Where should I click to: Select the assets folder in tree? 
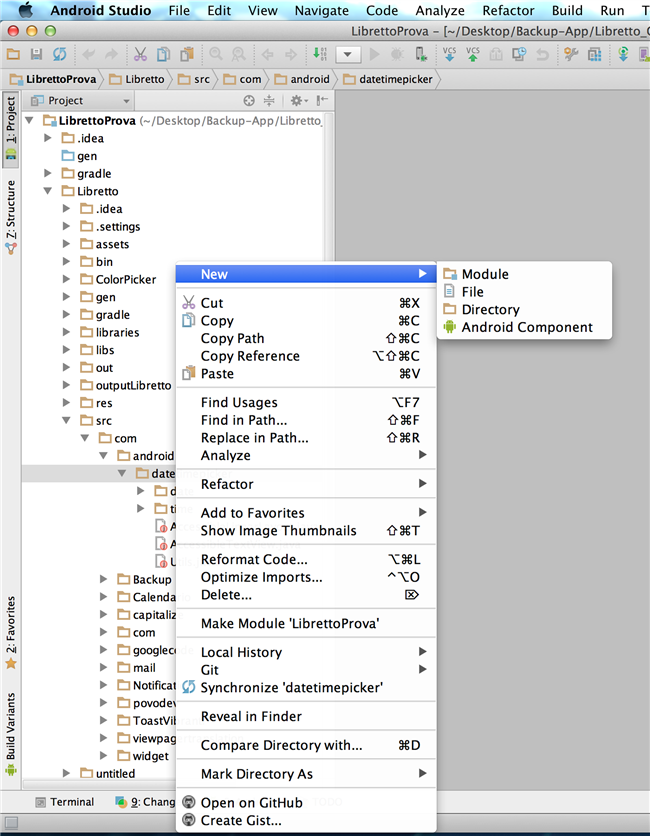(112, 244)
